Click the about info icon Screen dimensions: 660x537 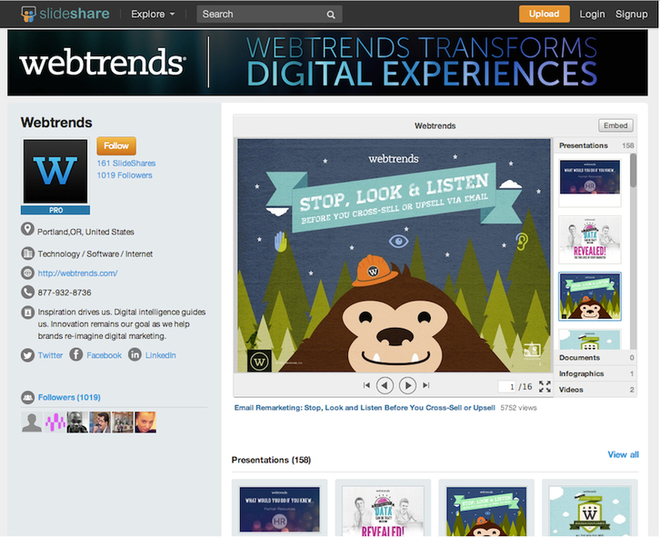click(x=27, y=312)
